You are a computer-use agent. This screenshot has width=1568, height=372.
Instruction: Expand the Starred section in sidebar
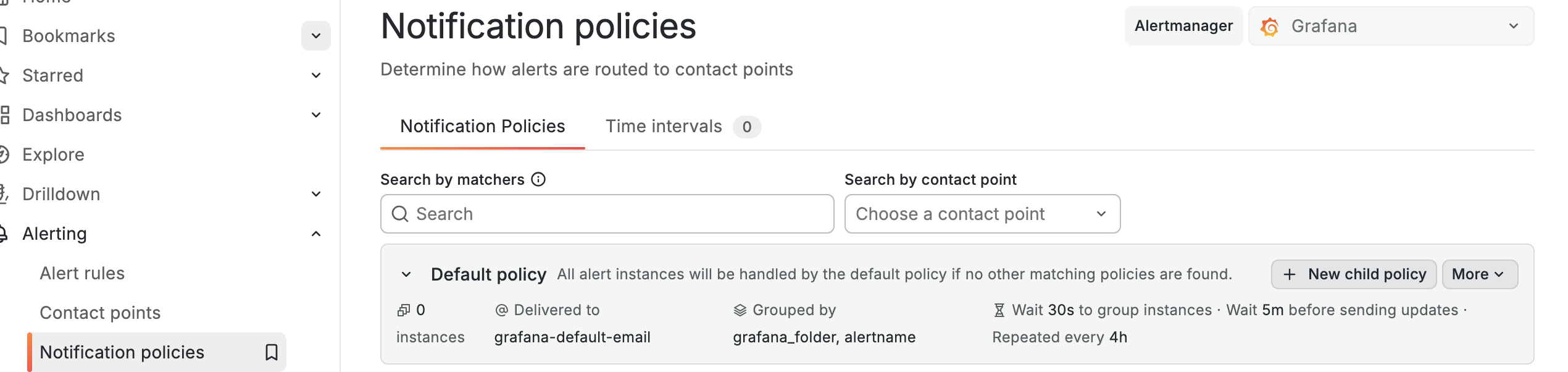point(316,75)
